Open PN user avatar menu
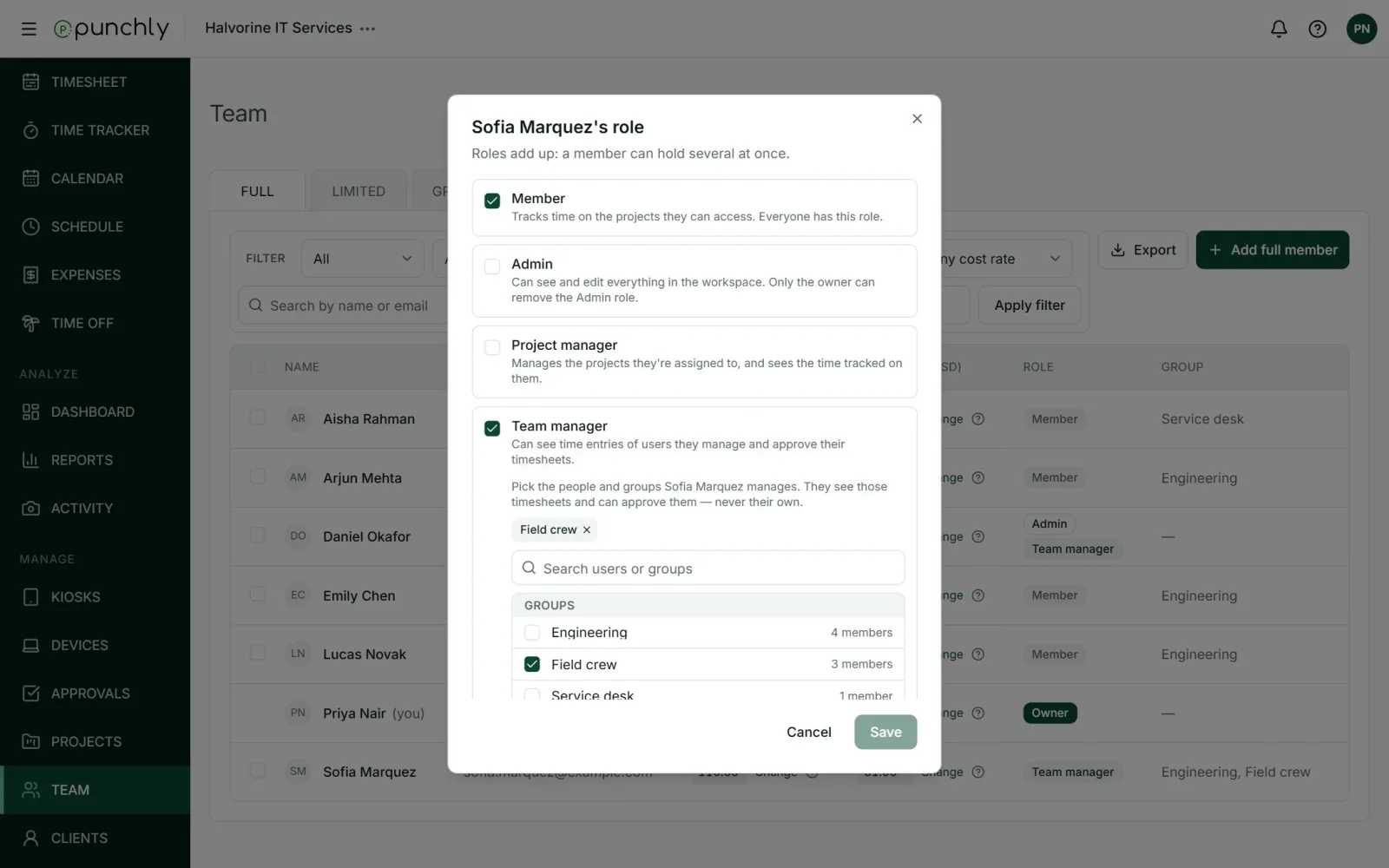Viewport: 1389px width, 868px height. [x=1361, y=29]
